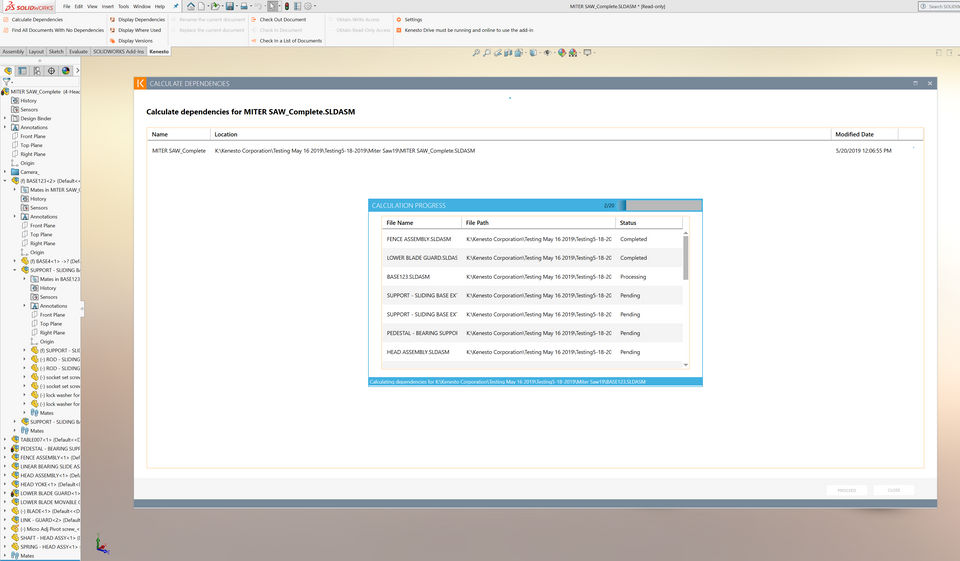Switch to the SOLIDWORKS Add-Ins tab

tap(118, 51)
